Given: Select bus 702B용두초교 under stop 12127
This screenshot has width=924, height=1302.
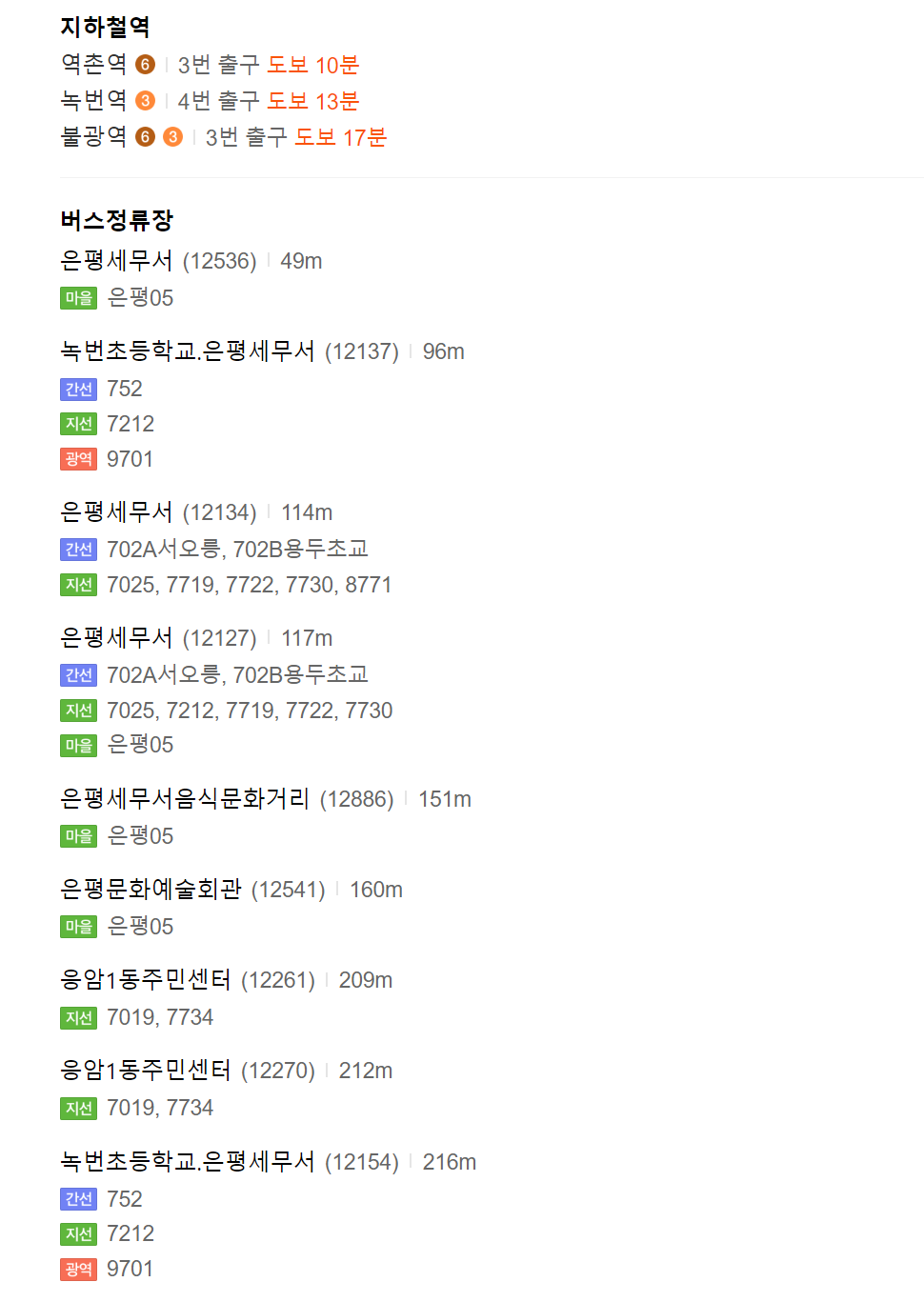Looking at the screenshot, I should (300, 675).
